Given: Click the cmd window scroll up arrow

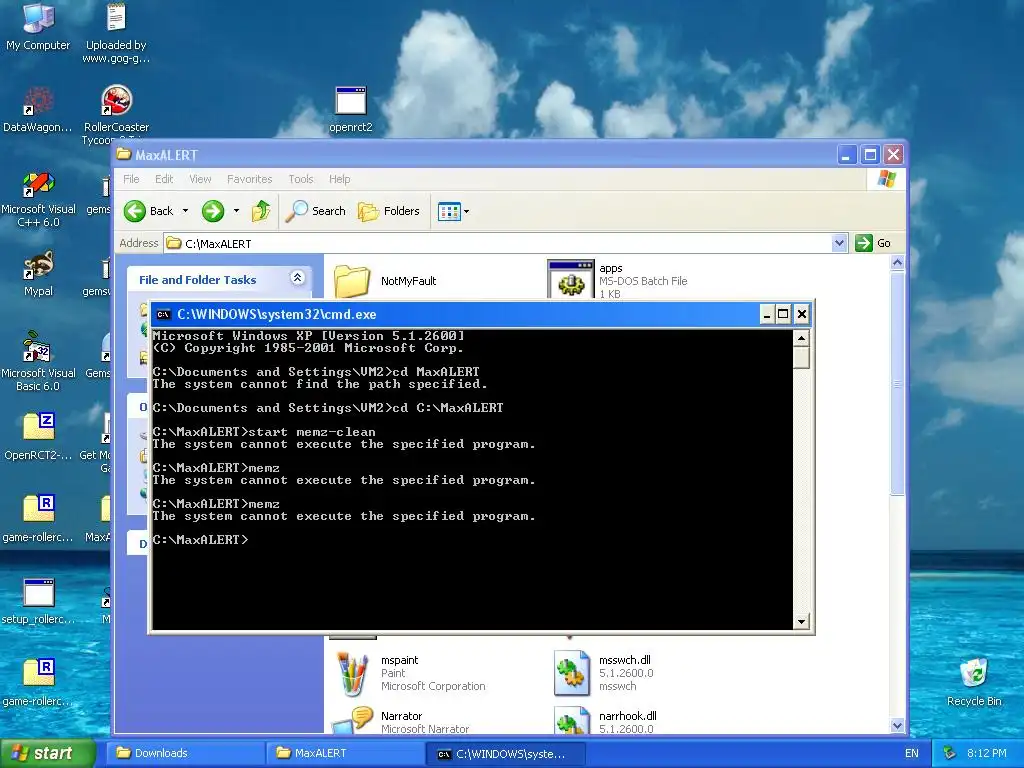Looking at the screenshot, I should pyautogui.click(x=801, y=338).
